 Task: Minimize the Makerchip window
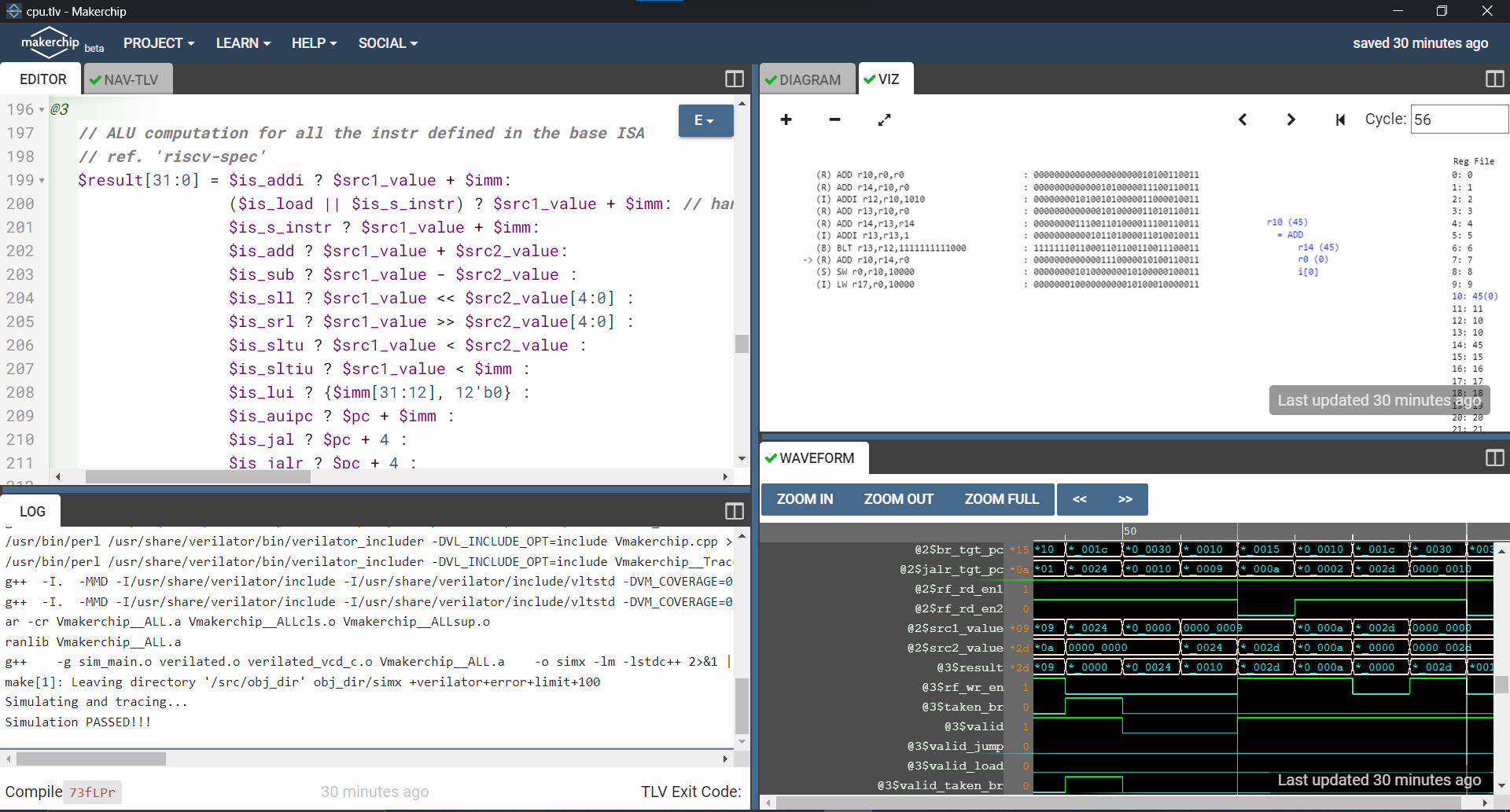(1398, 11)
